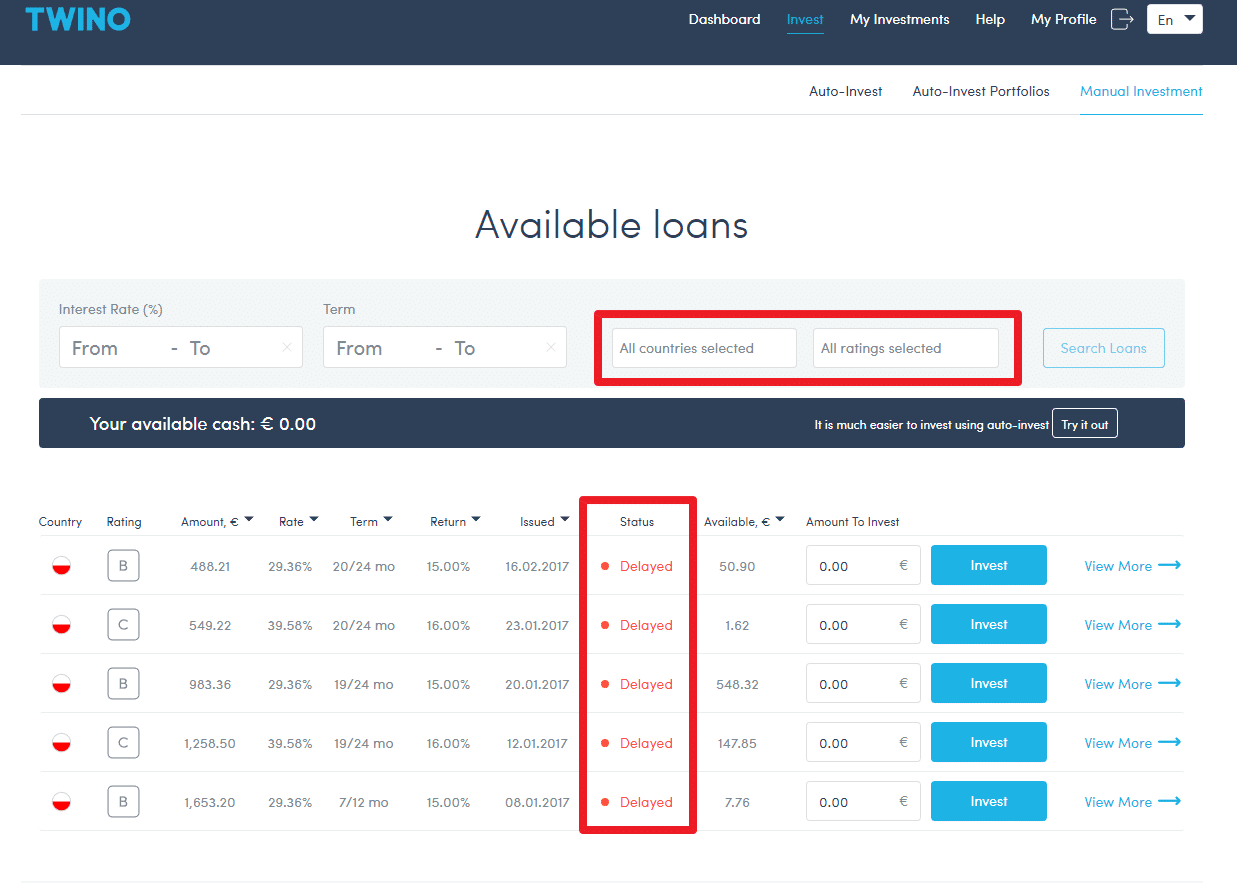1237x883 pixels.
Task: Open the En language dropdown
Action: 1175,19
